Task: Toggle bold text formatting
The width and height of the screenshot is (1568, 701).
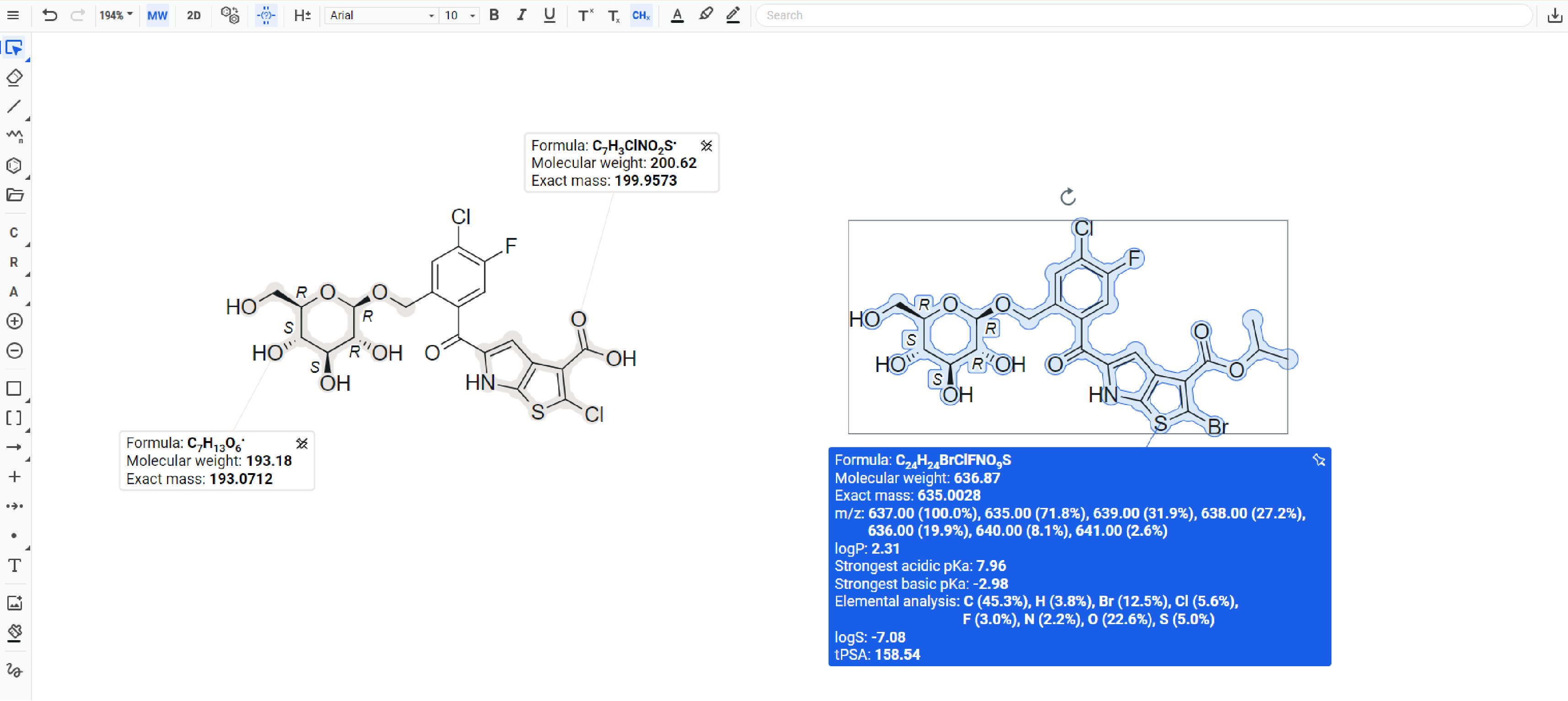Action: click(x=494, y=15)
